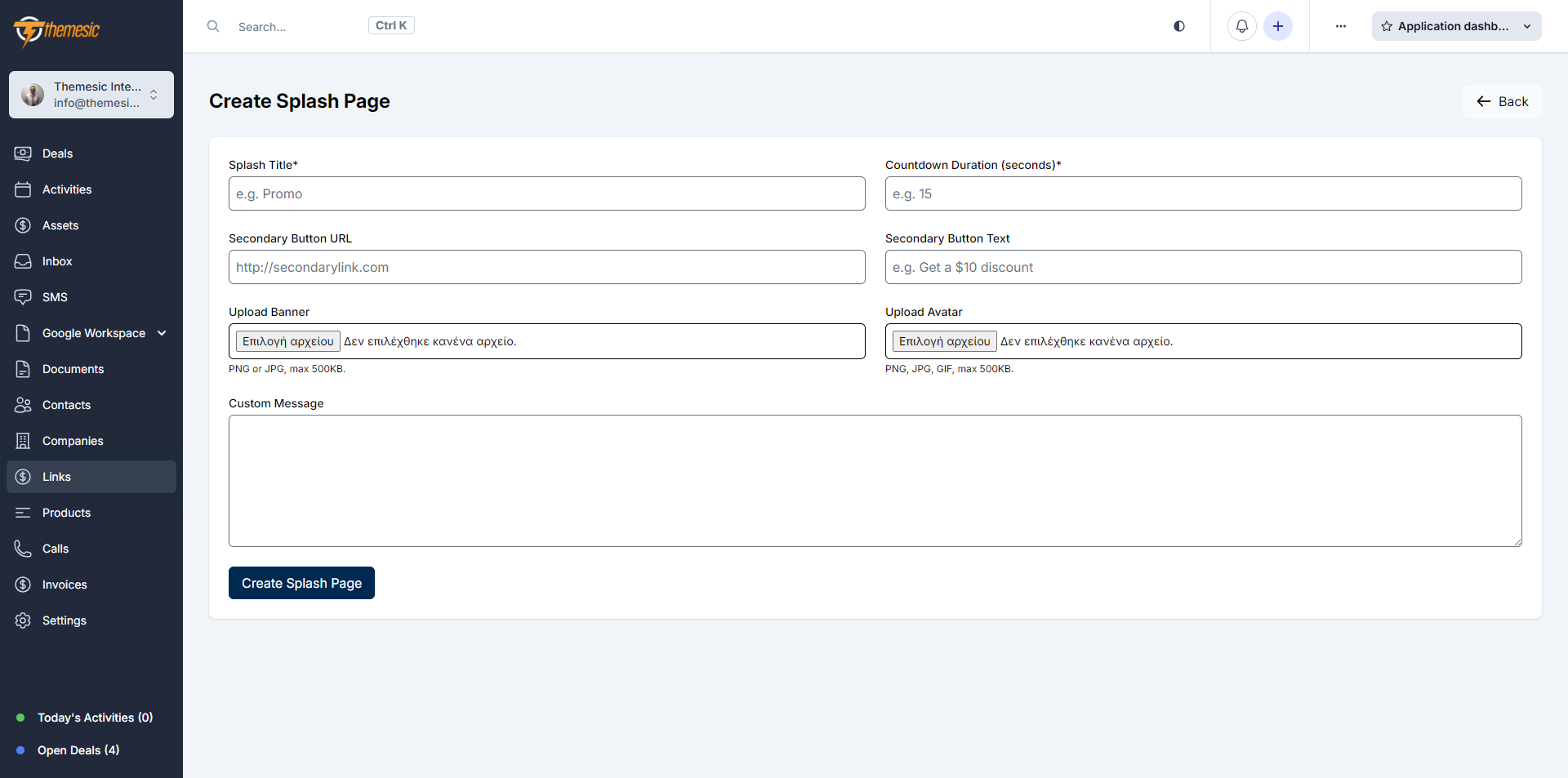Select Settings from the sidebar
The width and height of the screenshot is (1568, 778).
[64, 620]
